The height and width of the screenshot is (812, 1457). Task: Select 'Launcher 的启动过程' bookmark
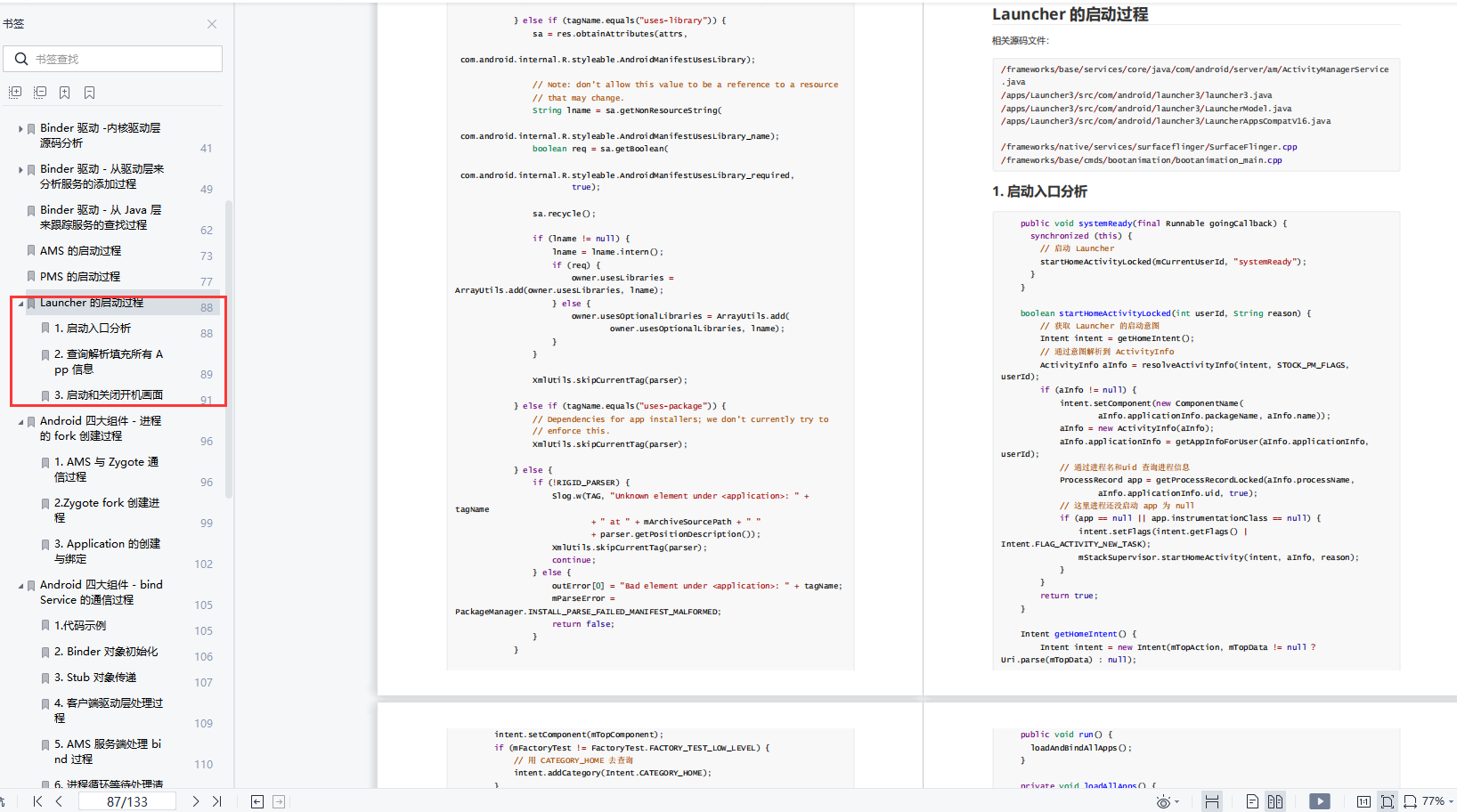pos(92,303)
